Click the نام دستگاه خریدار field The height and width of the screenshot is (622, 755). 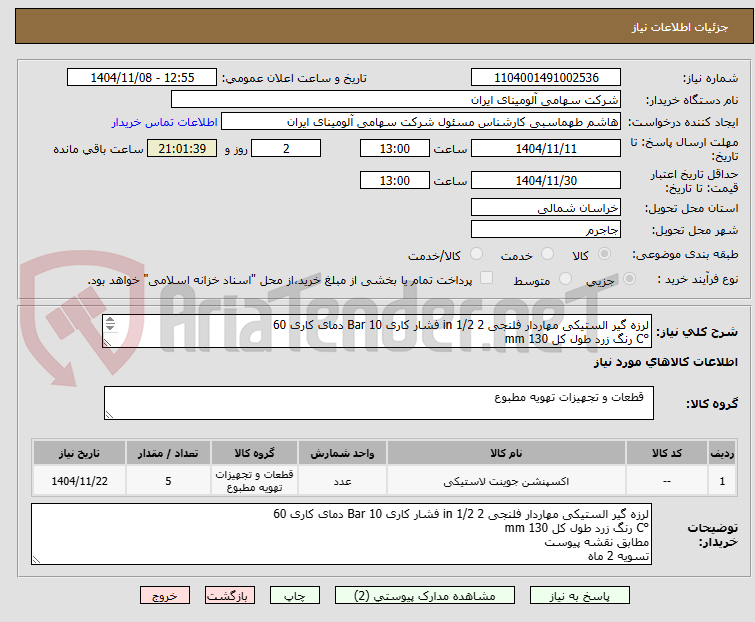(396, 100)
